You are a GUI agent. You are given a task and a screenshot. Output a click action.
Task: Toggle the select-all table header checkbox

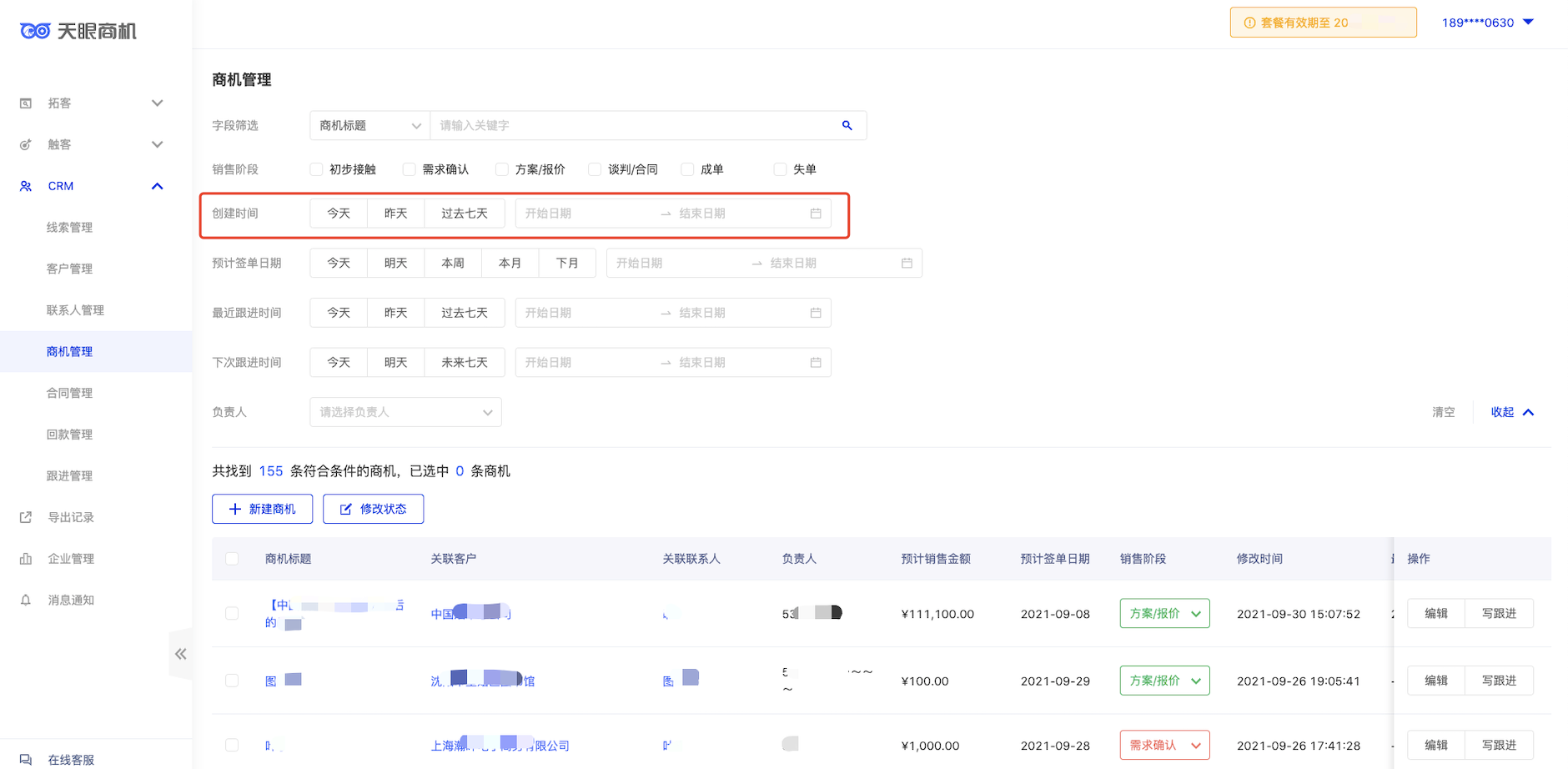coord(232,559)
